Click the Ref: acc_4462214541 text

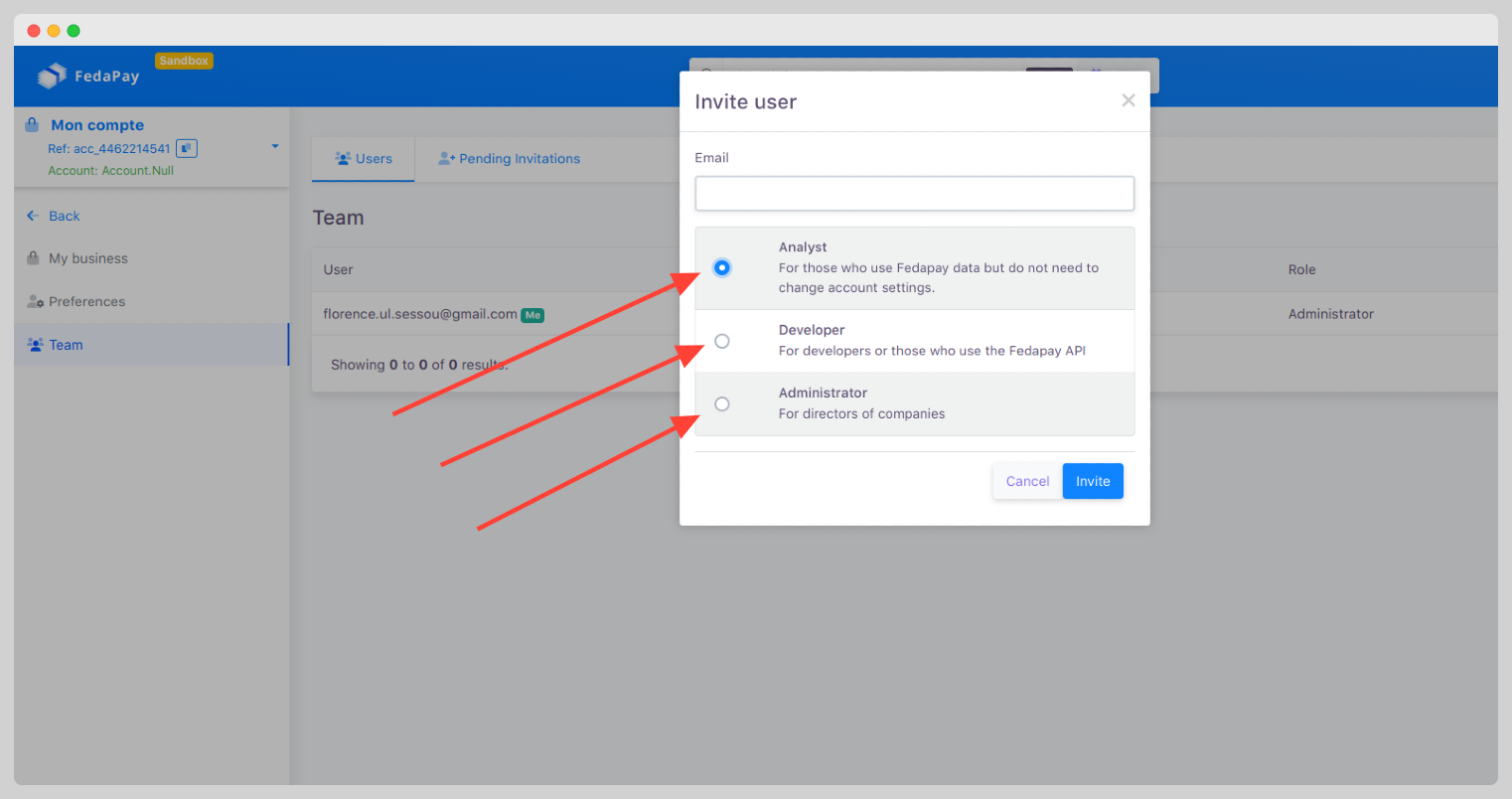[109, 149]
